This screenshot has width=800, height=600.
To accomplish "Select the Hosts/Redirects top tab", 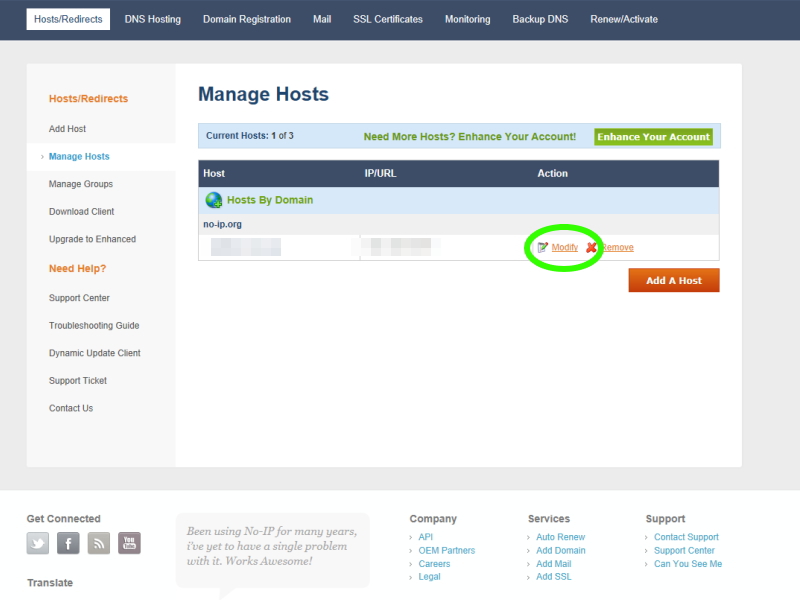I will [68, 19].
